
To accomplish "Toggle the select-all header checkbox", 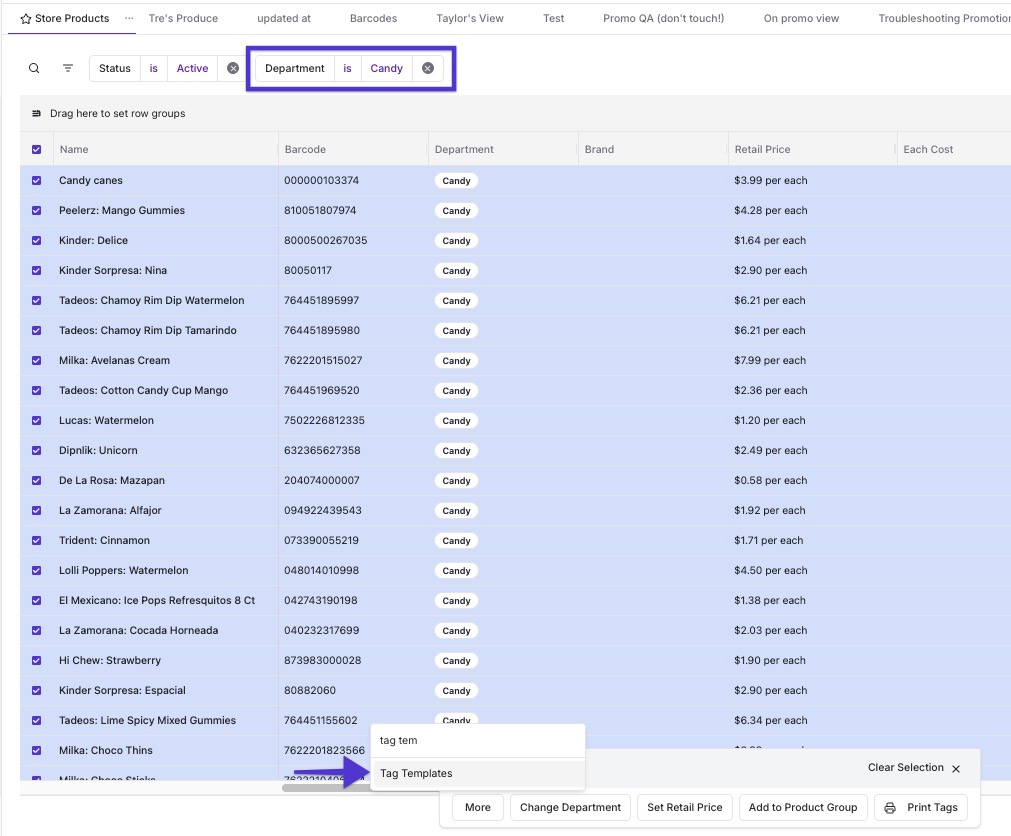I will coord(37,150).
